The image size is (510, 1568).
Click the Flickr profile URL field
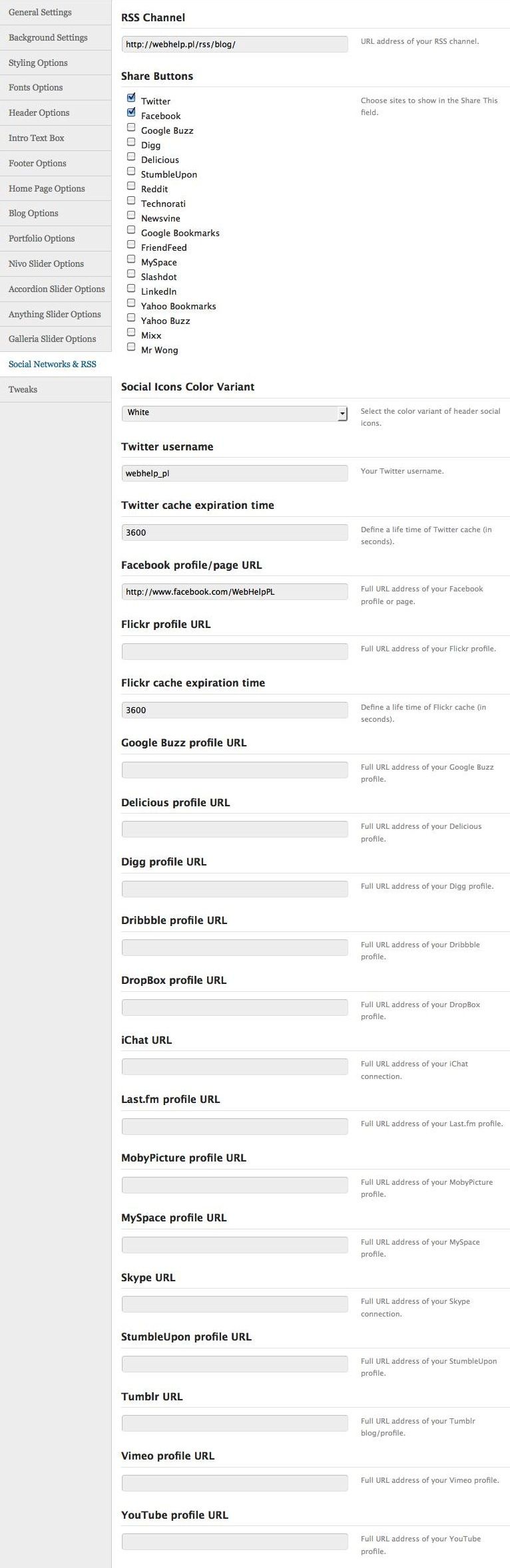pyautogui.click(x=234, y=651)
